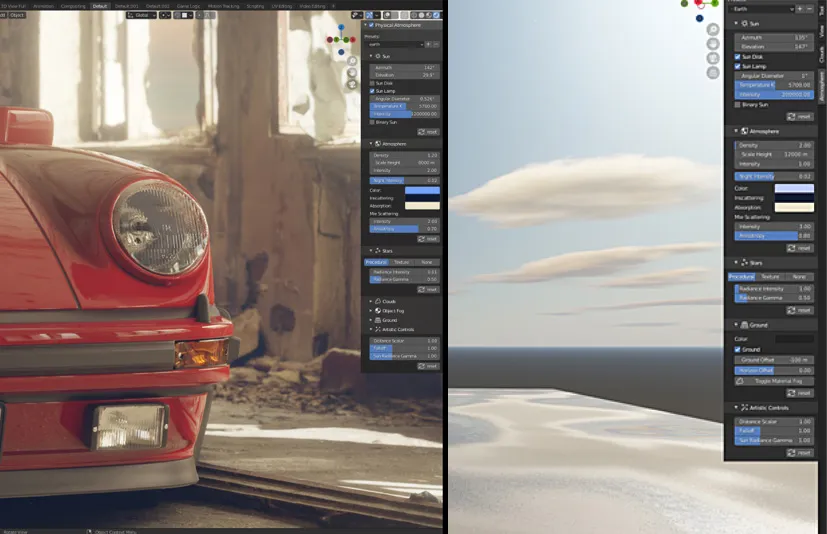This screenshot has width=827, height=534.
Task: Click Anisotropy slider in left panel
Action: [404, 229]
